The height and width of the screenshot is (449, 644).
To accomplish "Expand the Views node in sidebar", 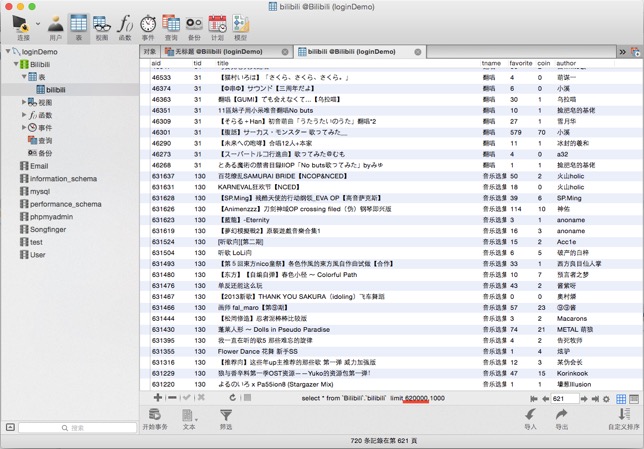I will pyautogui.click(x=24, y=102).
